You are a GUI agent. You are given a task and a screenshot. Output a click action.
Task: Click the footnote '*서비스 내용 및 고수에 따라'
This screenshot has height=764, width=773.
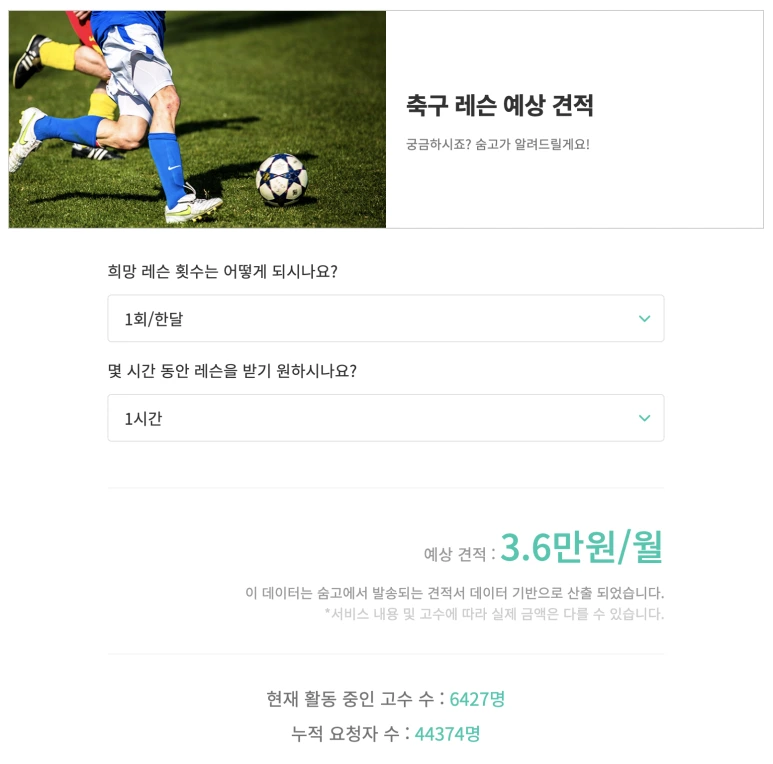coord(494,614)
